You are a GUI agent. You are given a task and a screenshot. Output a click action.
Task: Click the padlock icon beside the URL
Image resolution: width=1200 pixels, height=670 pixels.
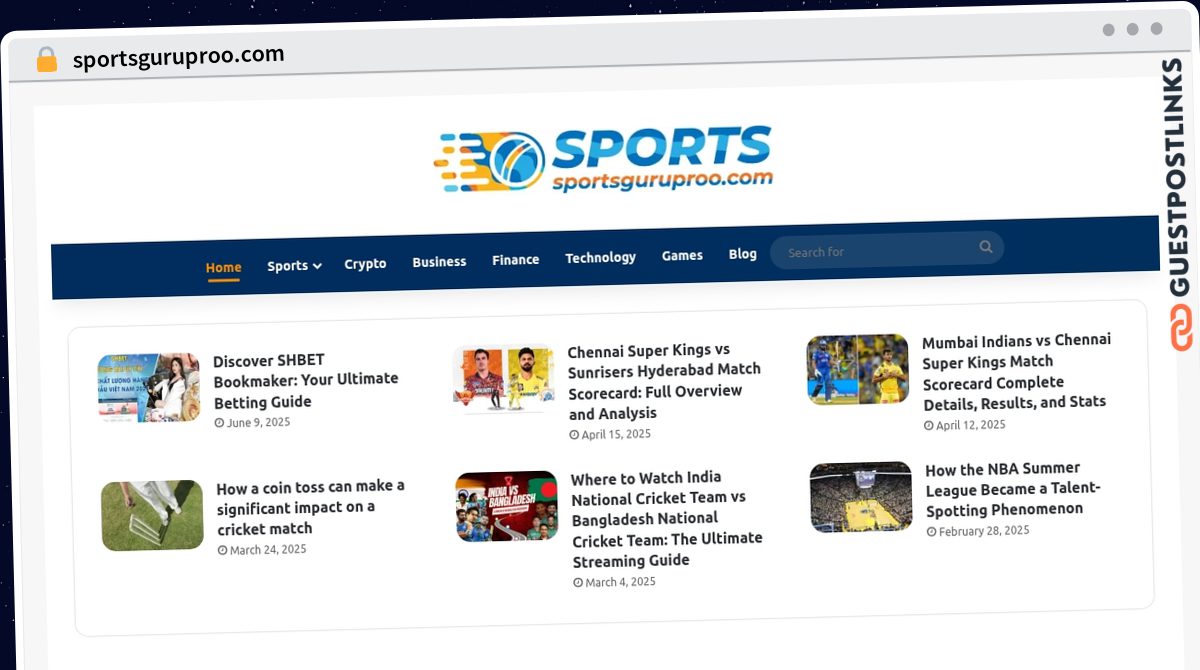click(47, 60)
